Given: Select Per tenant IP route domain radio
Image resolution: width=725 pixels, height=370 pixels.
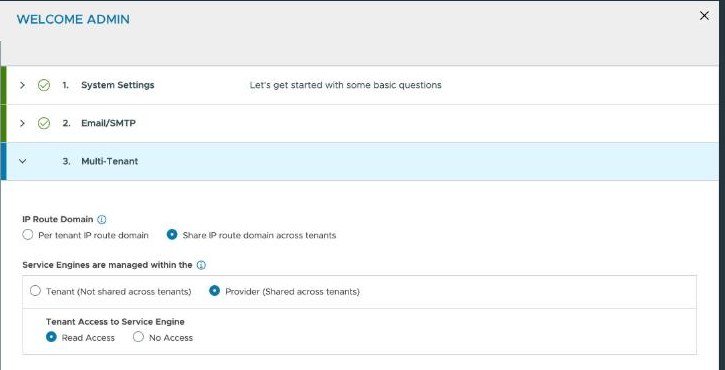Looking at the screenshot, I should tap(28, 234).
